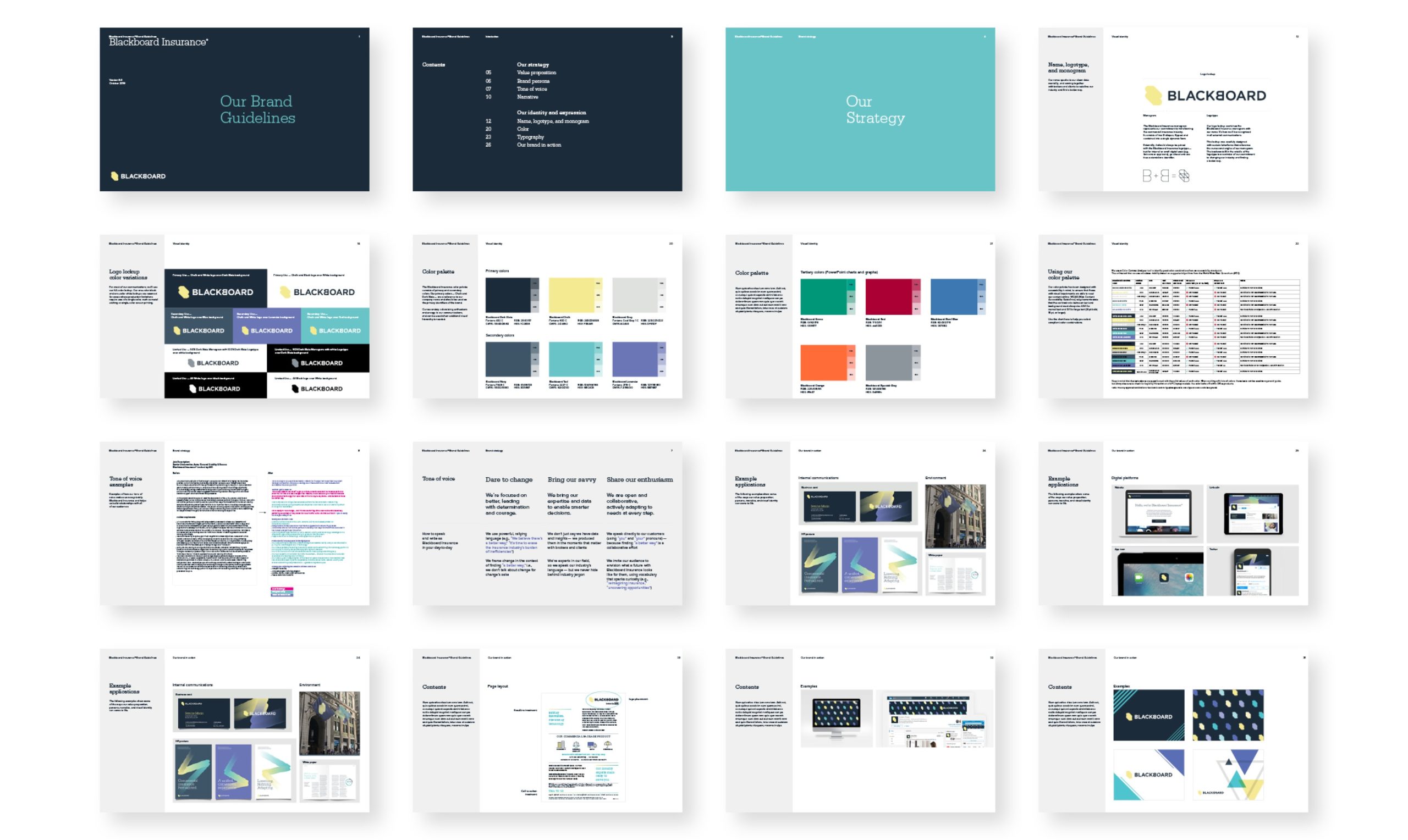The height and width of the screenshot is (840, 1408).
Task: Click the yellow Blackboard monogram on cover page
Action: click(x=114, y=176)
